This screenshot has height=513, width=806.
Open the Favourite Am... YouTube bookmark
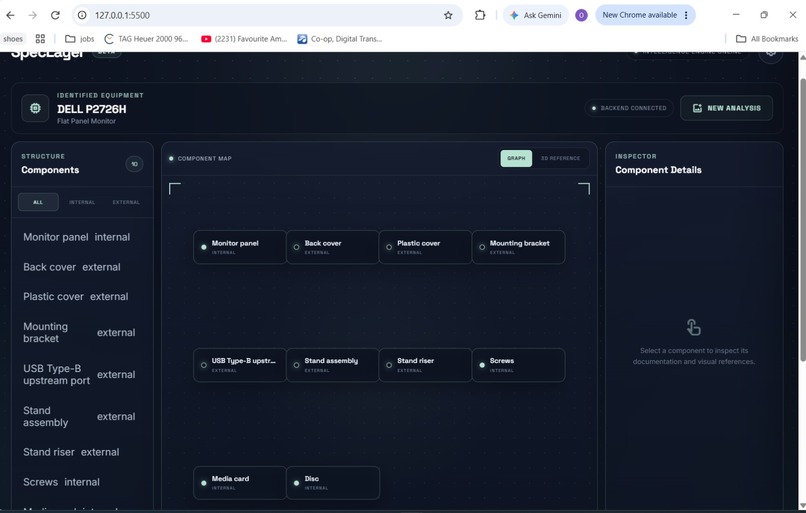244,39
